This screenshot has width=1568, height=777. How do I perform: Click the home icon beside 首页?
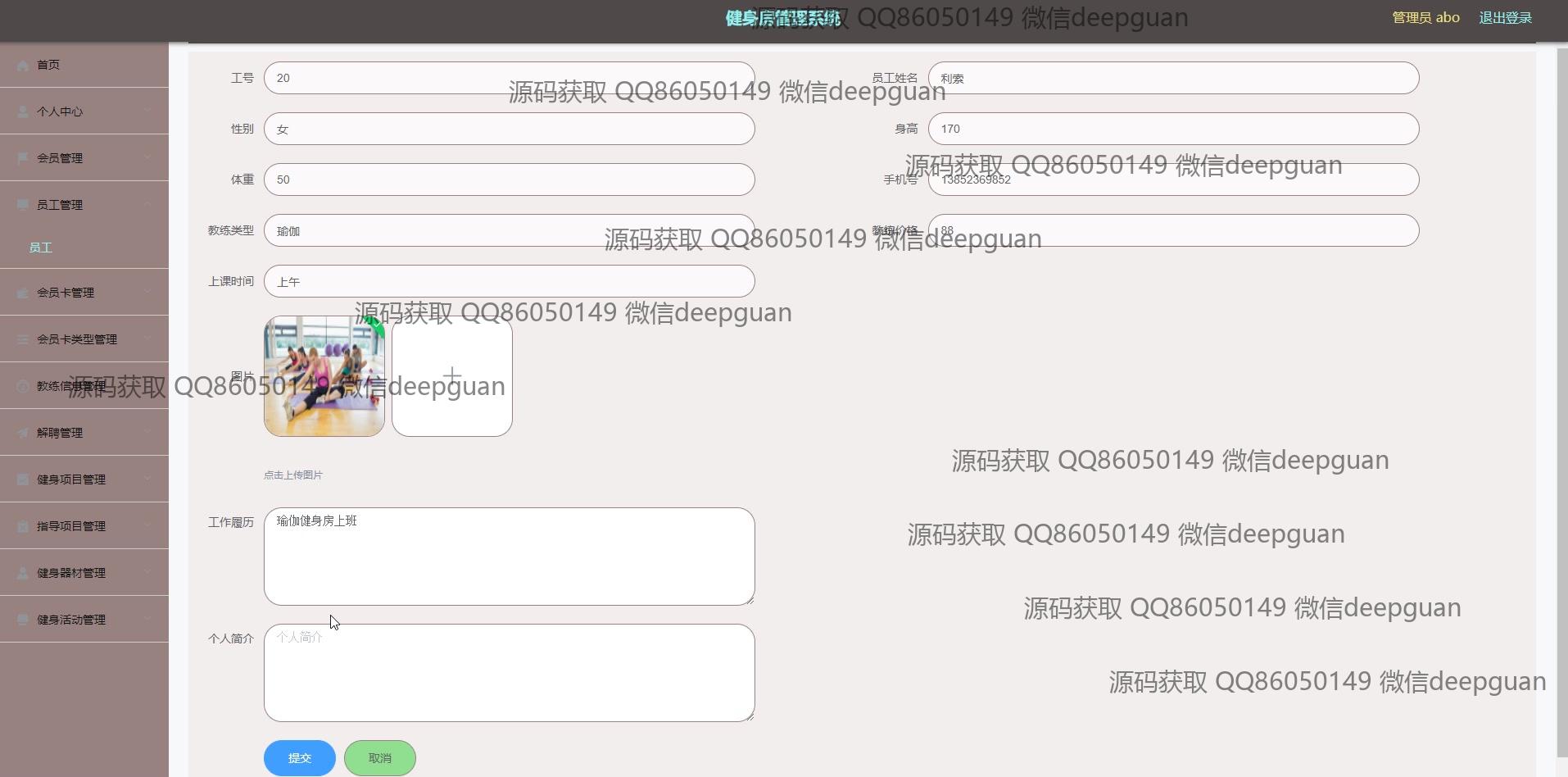point(23,65)
